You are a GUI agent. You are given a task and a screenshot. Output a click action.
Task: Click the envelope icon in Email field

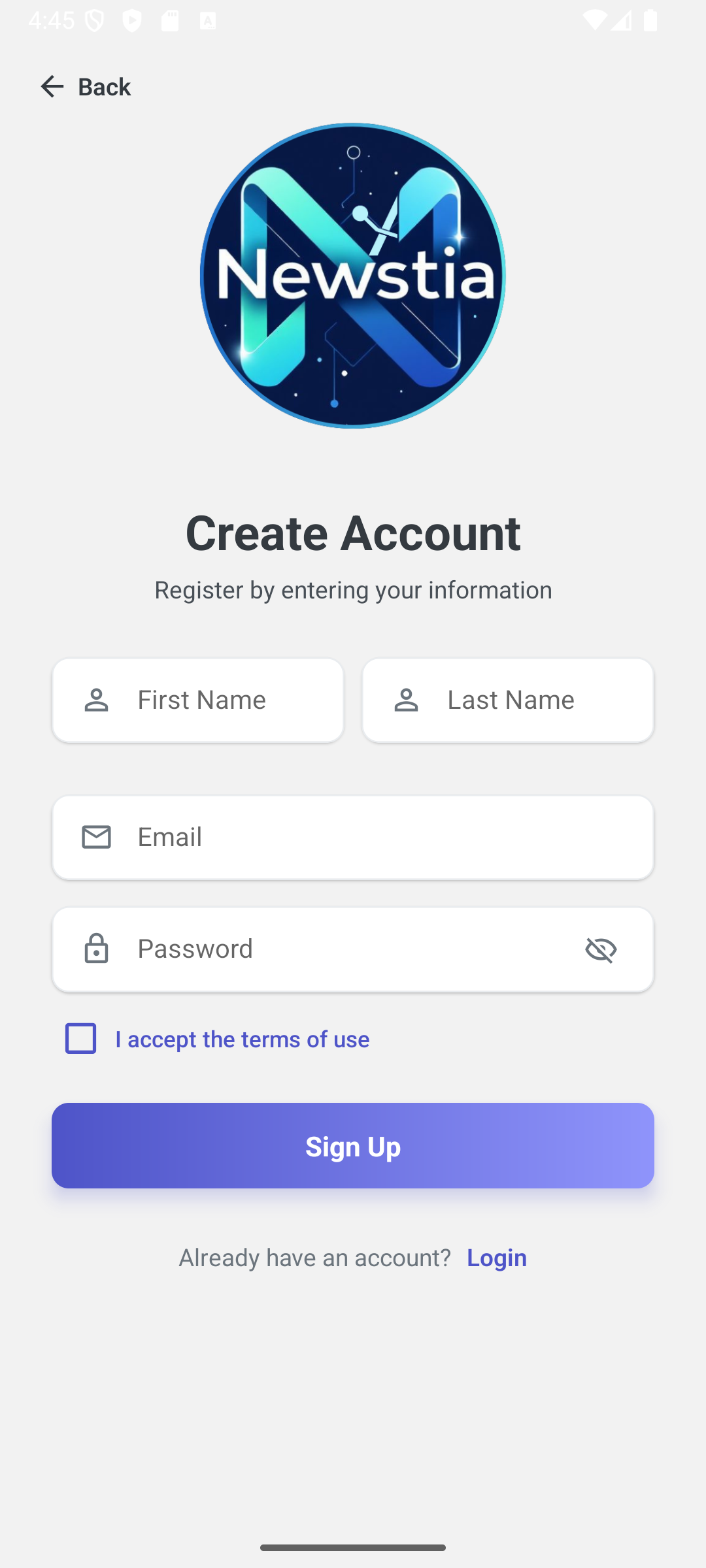point(97,837)
